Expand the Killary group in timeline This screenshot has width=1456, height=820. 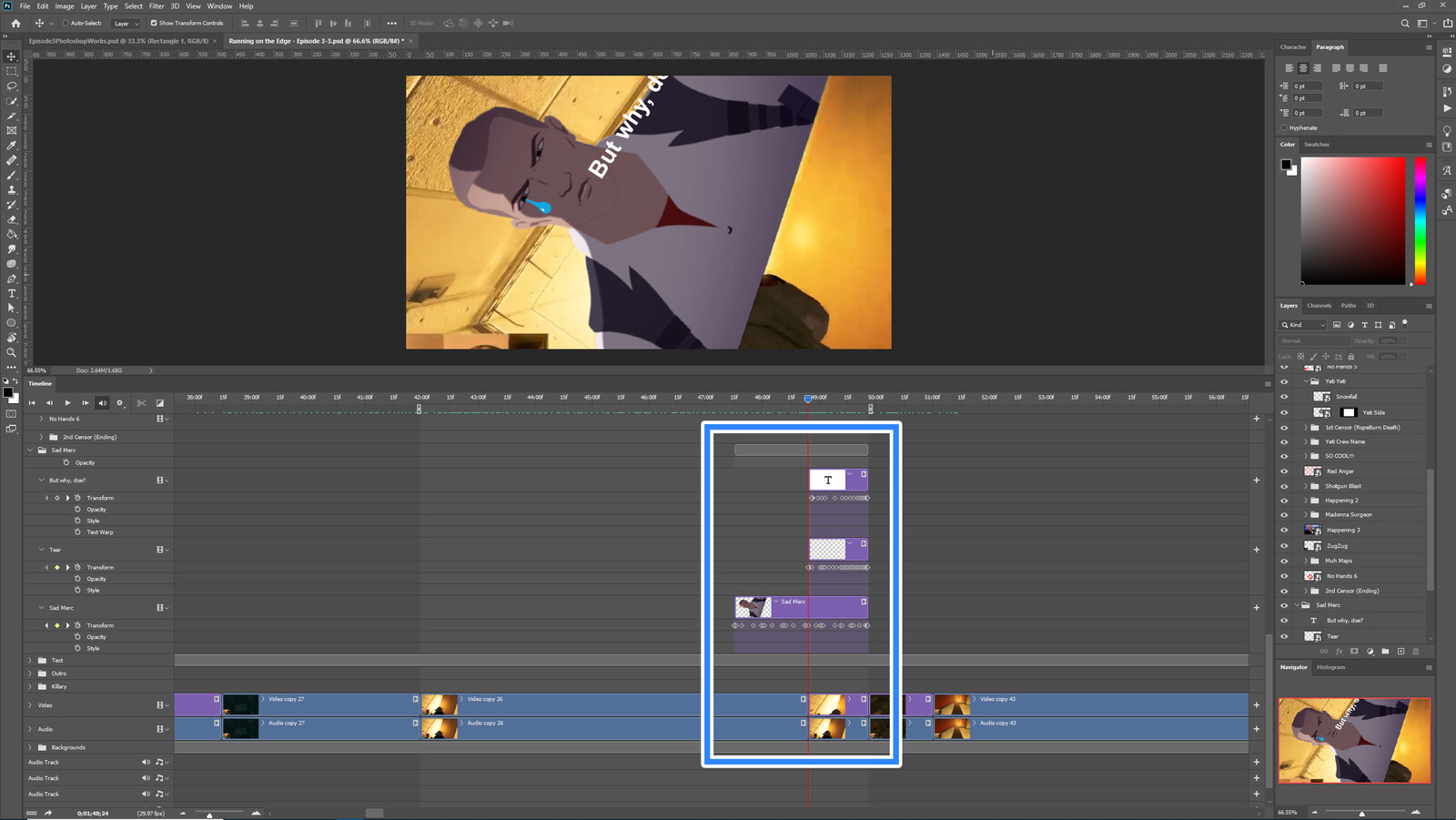(x=30, y=686)
